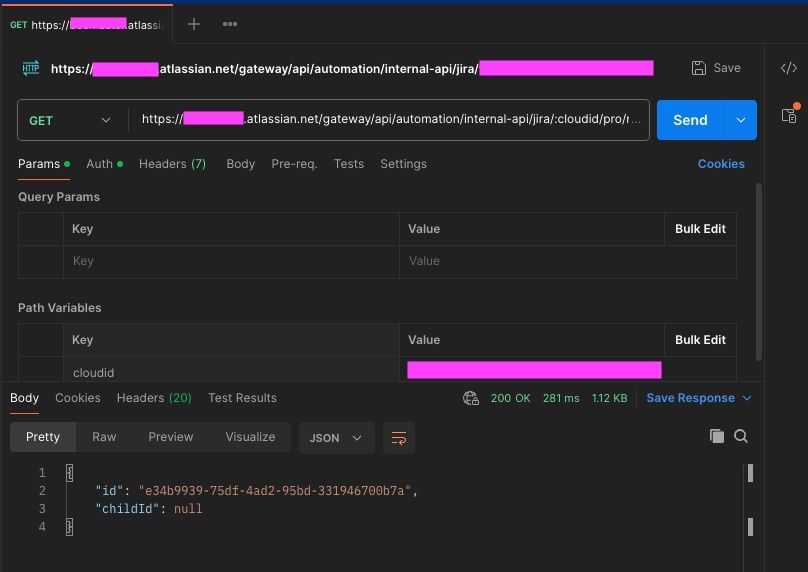Click Bulk Edit in Path Variables
Screen dimensions: 808x572
click(x=700, y=340)
